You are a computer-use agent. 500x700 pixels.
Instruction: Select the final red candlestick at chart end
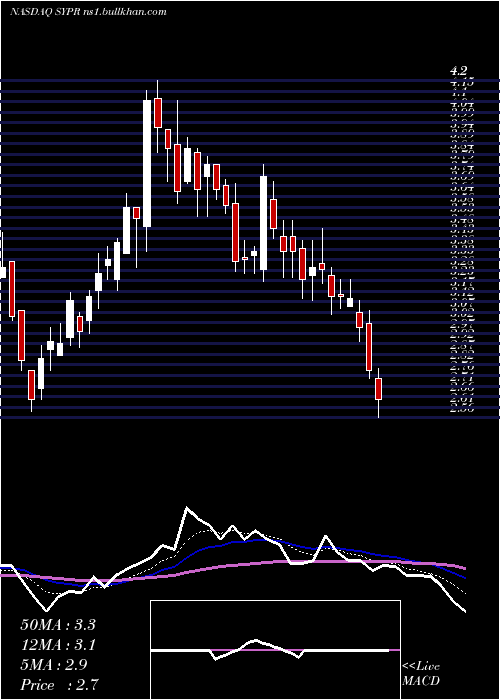tap(379, 389)
